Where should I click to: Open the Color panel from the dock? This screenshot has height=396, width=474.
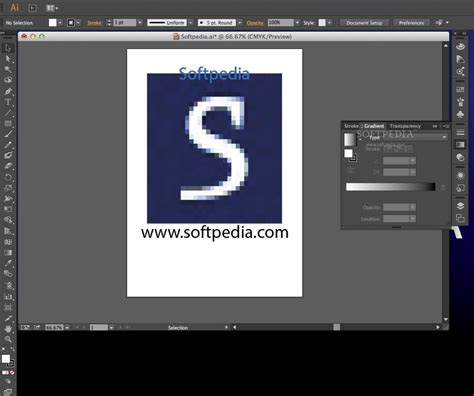coord(460,46)
